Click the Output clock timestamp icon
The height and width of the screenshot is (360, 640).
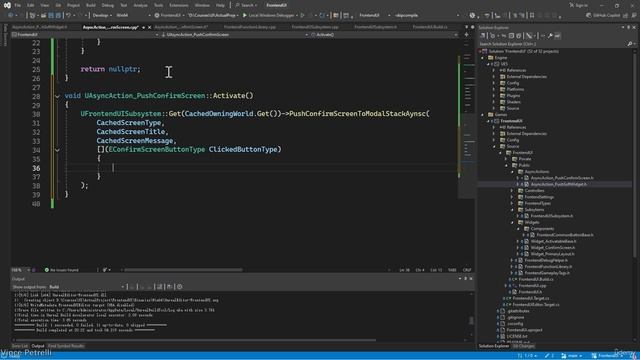point(180,287)
